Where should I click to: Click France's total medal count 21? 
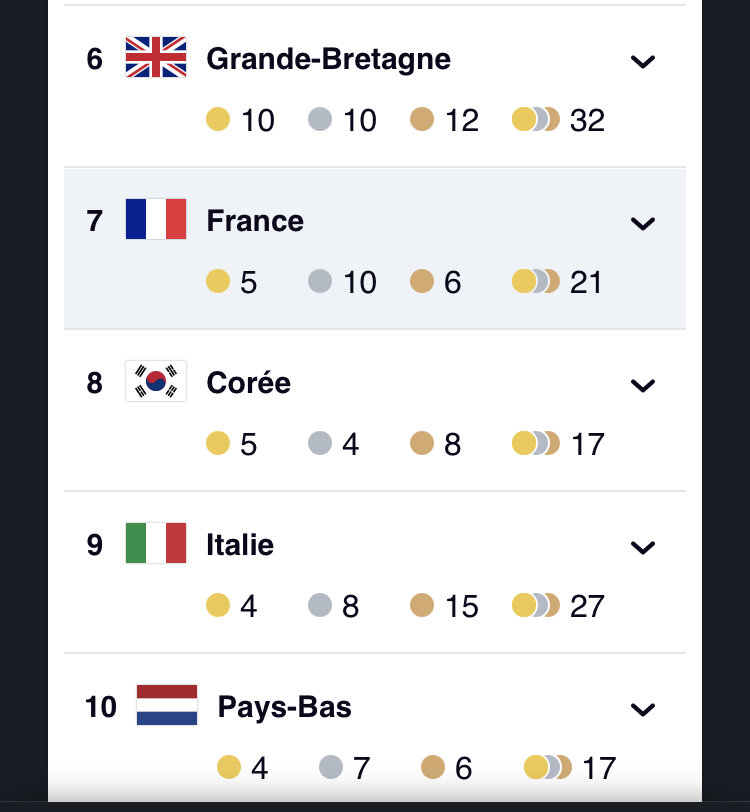(x=586, y=282)
